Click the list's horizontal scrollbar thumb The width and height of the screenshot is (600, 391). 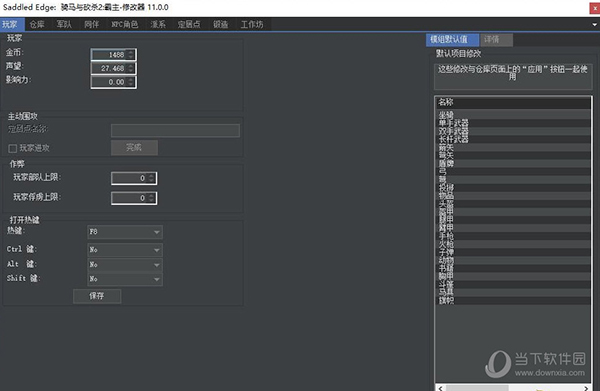coord(477,388)
